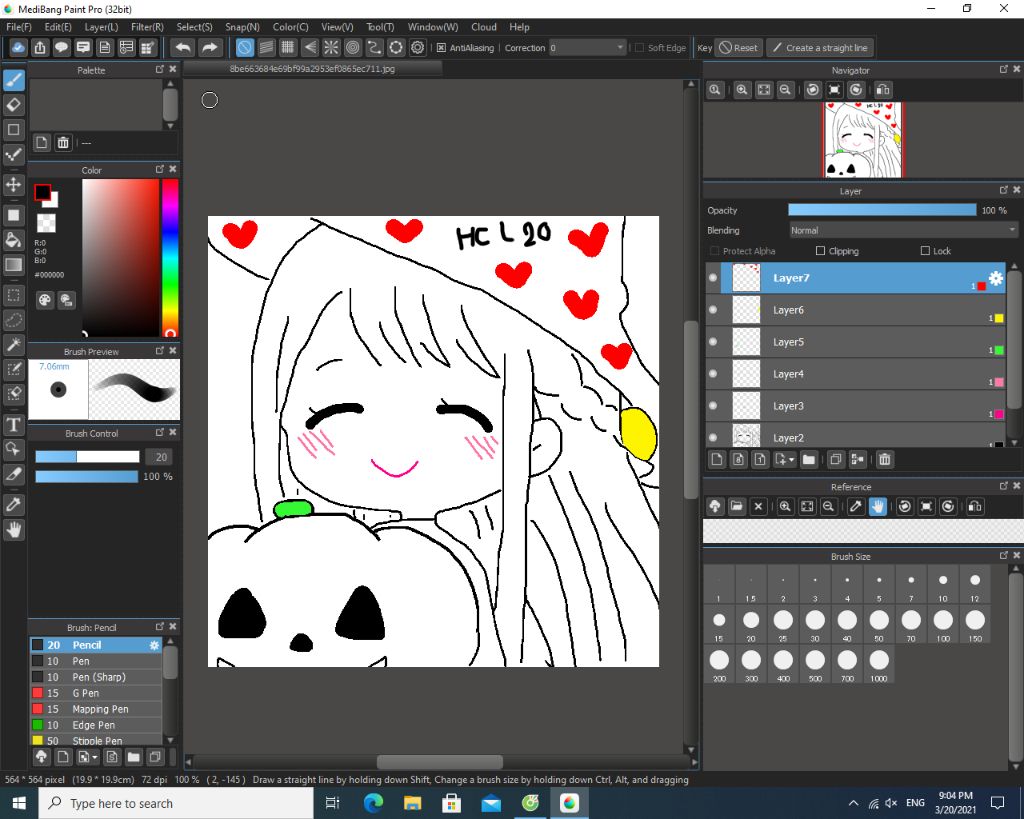Click the cloud save icon in toolbar
Image resolution: width=1024 pixels, height=819 pixels.
18,48
